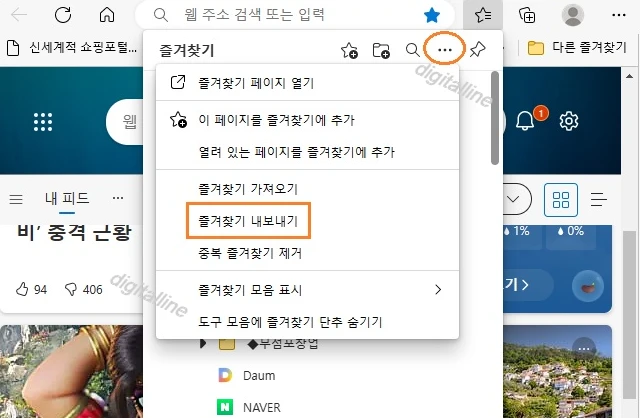
Task: Pin the favorites panel
Action: (477, 50)
